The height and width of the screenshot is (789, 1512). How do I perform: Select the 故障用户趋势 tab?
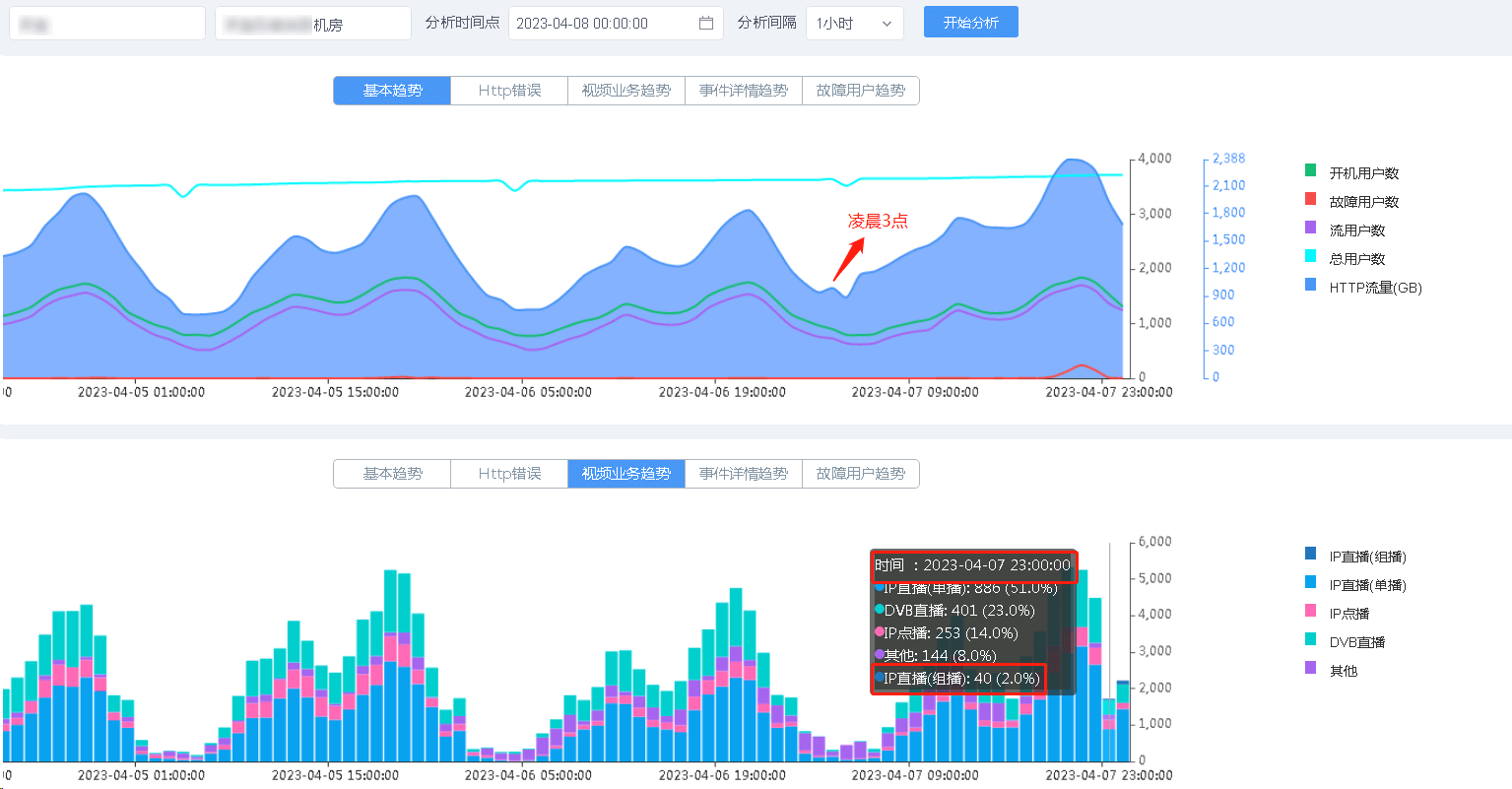[x=860, y=90]
